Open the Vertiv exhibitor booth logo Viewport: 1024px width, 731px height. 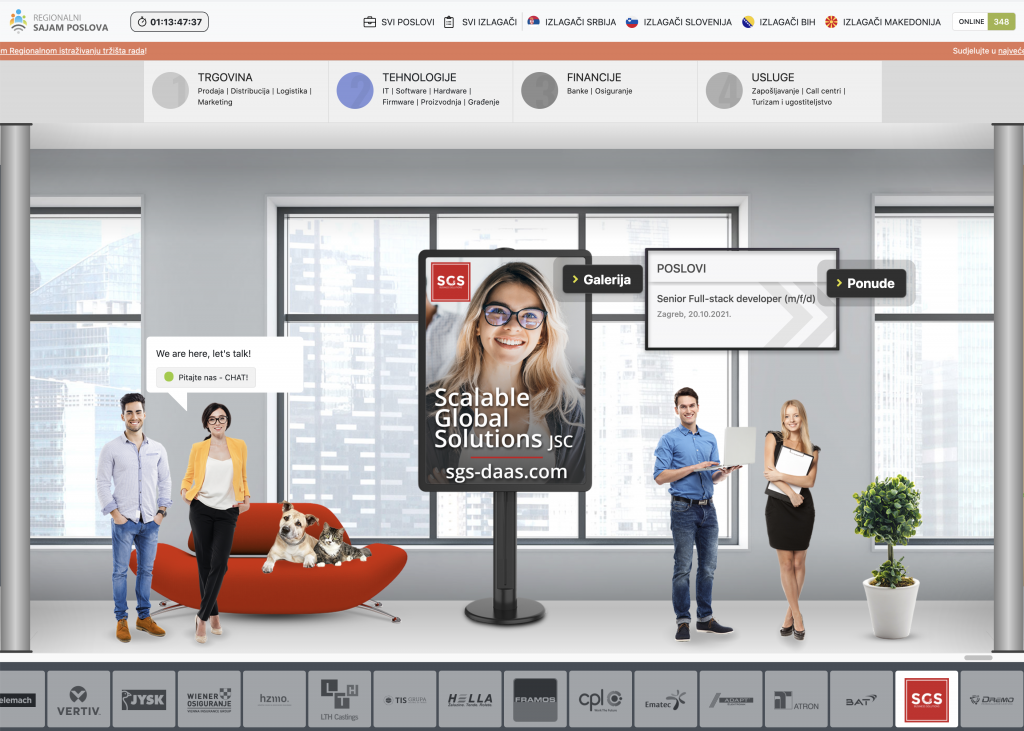[x=78, y=699]
